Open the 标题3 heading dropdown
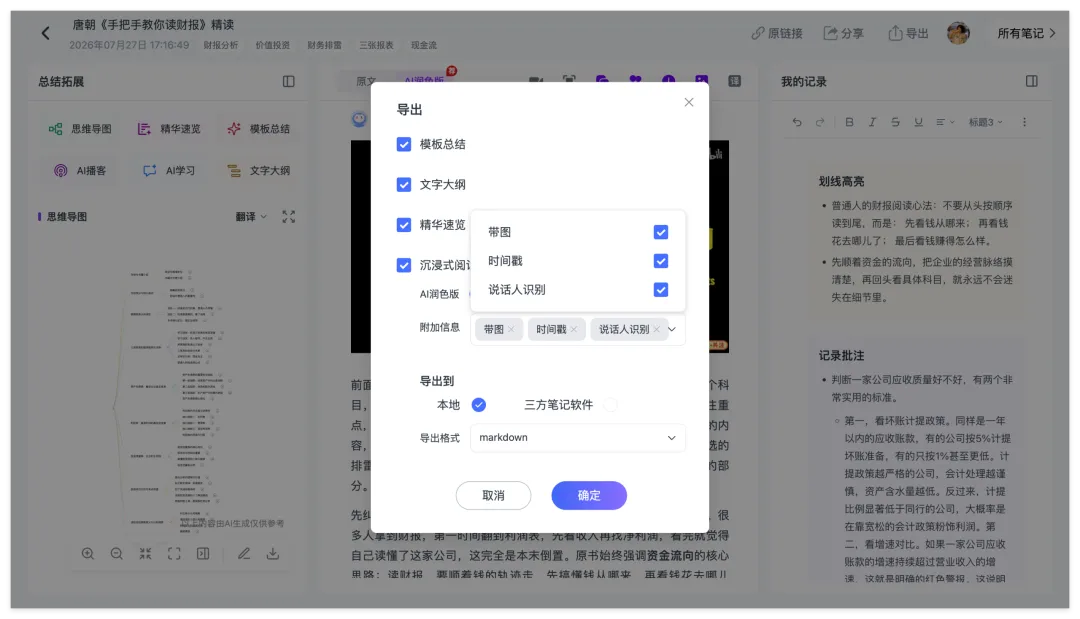Image resolution: width=1080 pixels, height=619 pixels. point(986,122)
